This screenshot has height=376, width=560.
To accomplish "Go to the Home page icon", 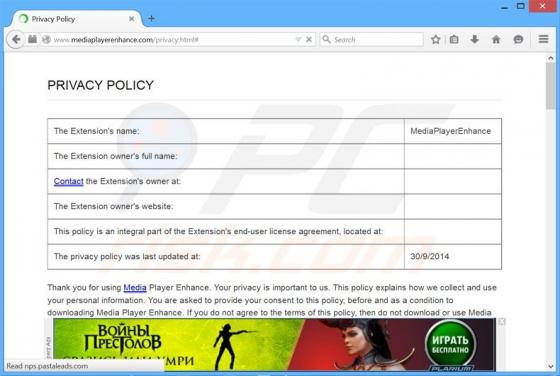I will click(496, 39).
